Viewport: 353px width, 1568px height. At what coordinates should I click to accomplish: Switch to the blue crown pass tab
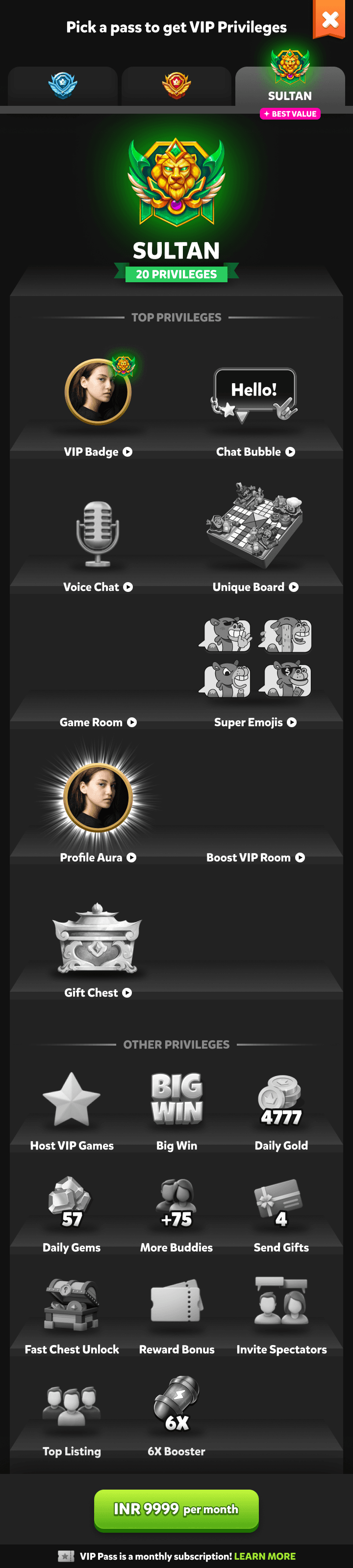point(63,86)
